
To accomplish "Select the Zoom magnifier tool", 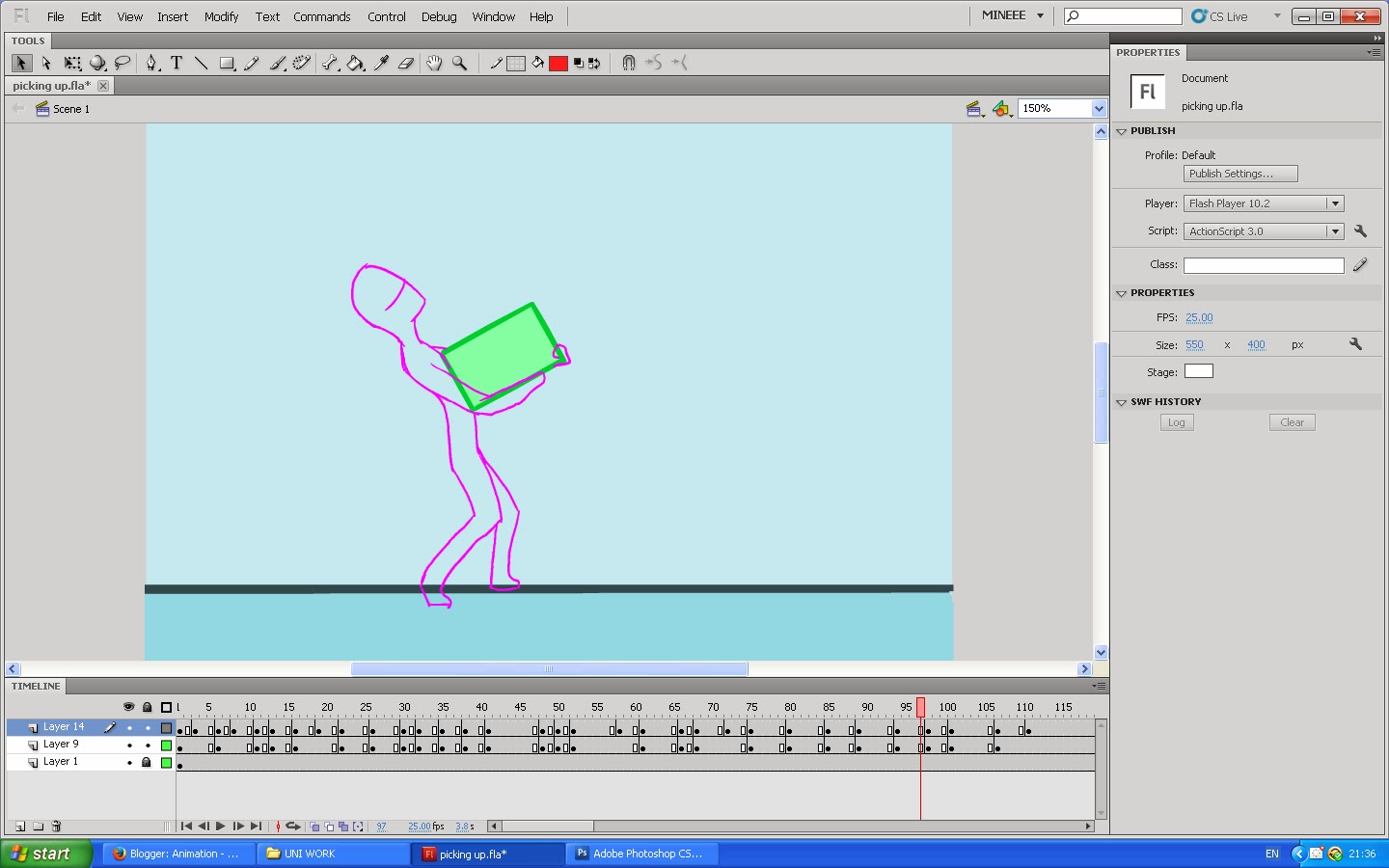I will [x=460, y=64].
